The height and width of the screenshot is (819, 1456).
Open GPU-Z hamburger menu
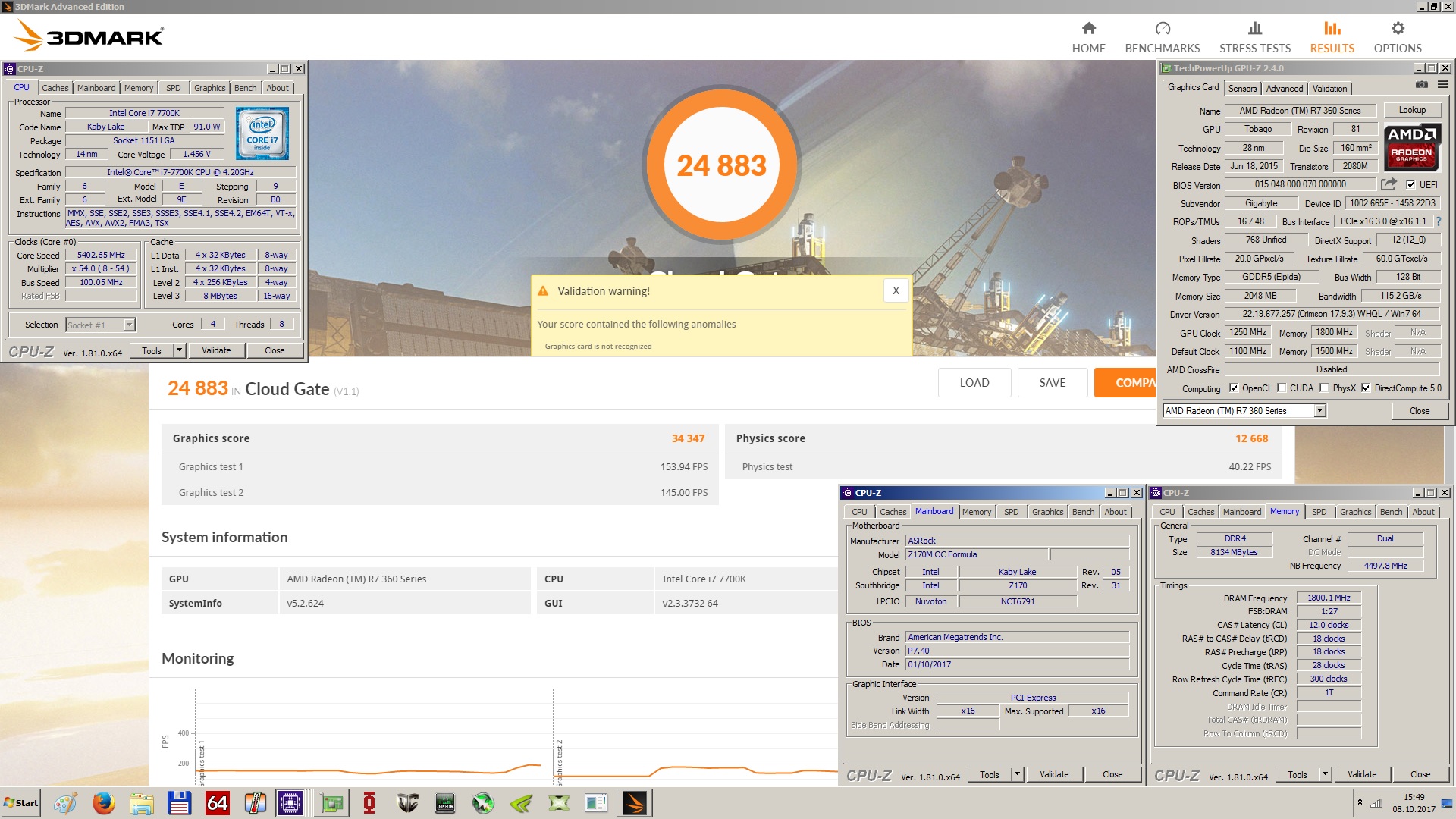(1442, 85)
